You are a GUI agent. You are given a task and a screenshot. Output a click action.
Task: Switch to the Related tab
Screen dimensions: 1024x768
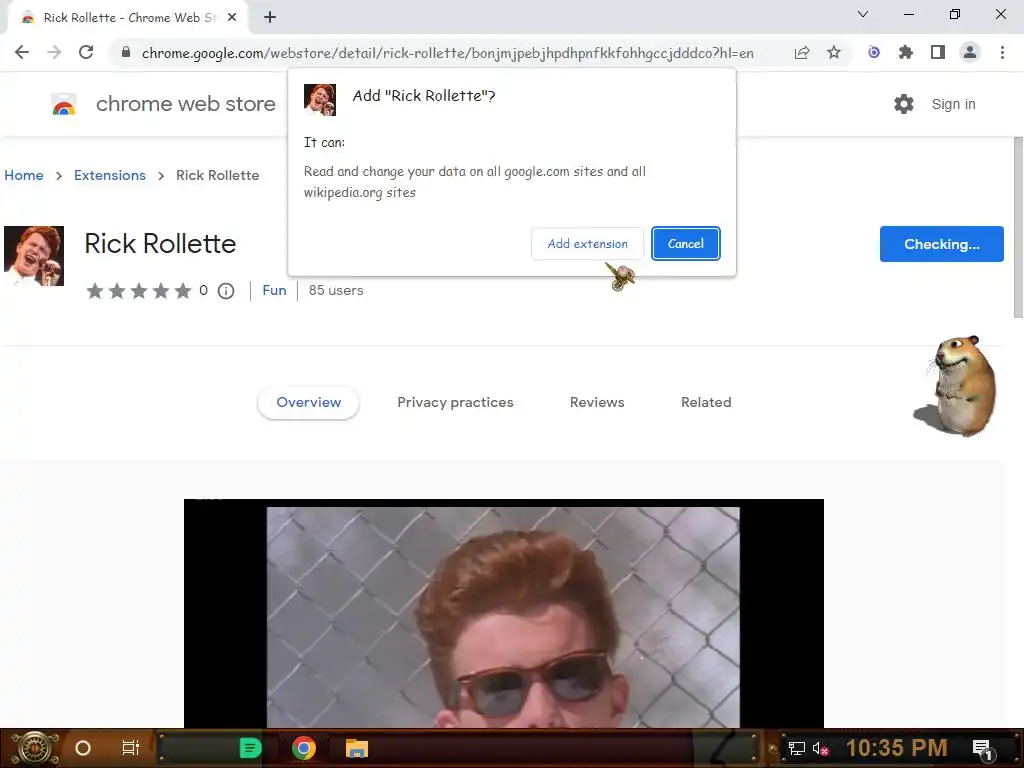pos(706,402)
